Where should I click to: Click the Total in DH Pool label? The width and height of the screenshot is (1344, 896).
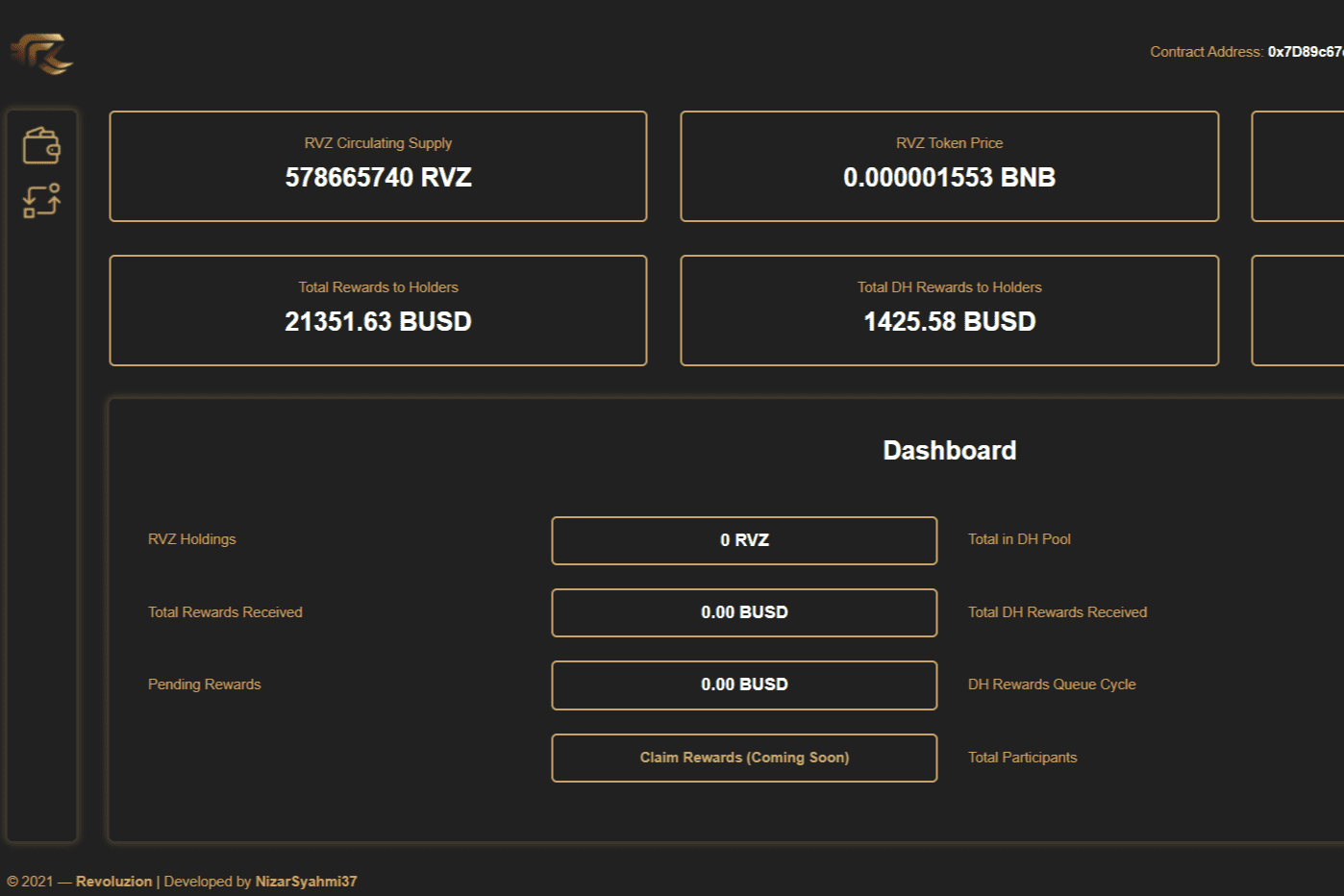[1018, 539]
